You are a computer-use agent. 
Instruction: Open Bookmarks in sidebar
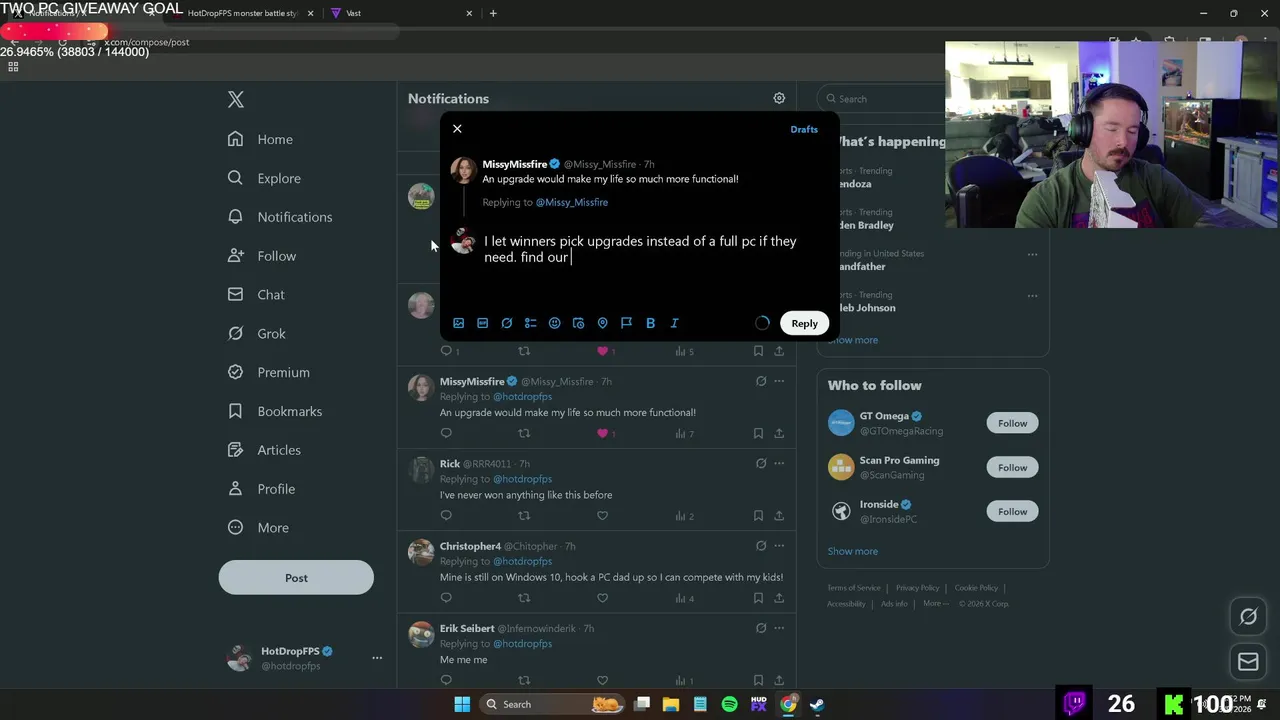pyautogui.click(x=275, y=411)
